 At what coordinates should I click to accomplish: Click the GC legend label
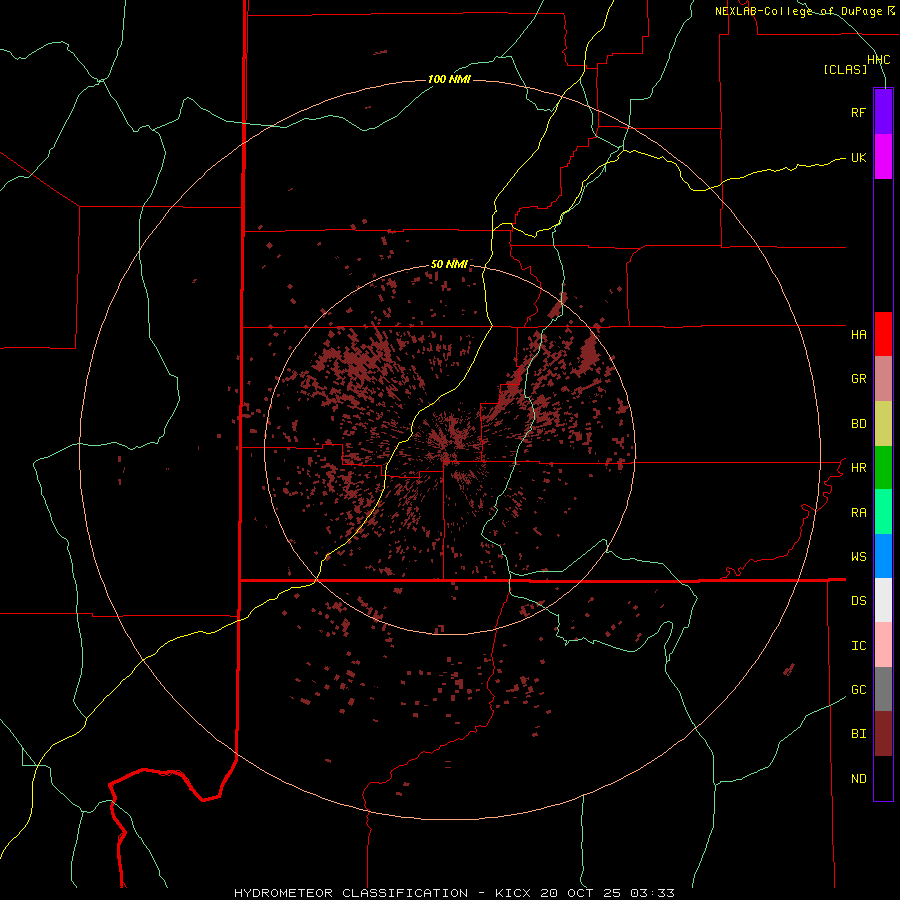tap(859, 690)
